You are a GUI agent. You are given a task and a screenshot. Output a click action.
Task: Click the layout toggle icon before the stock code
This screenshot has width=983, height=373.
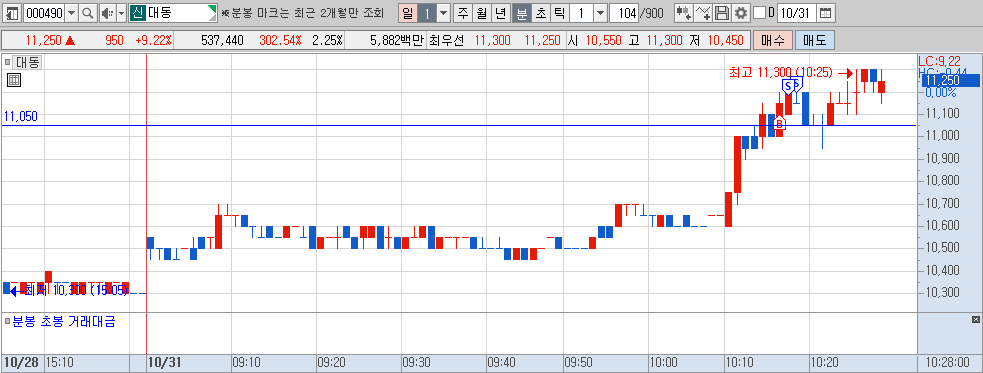tap(13, 13)
